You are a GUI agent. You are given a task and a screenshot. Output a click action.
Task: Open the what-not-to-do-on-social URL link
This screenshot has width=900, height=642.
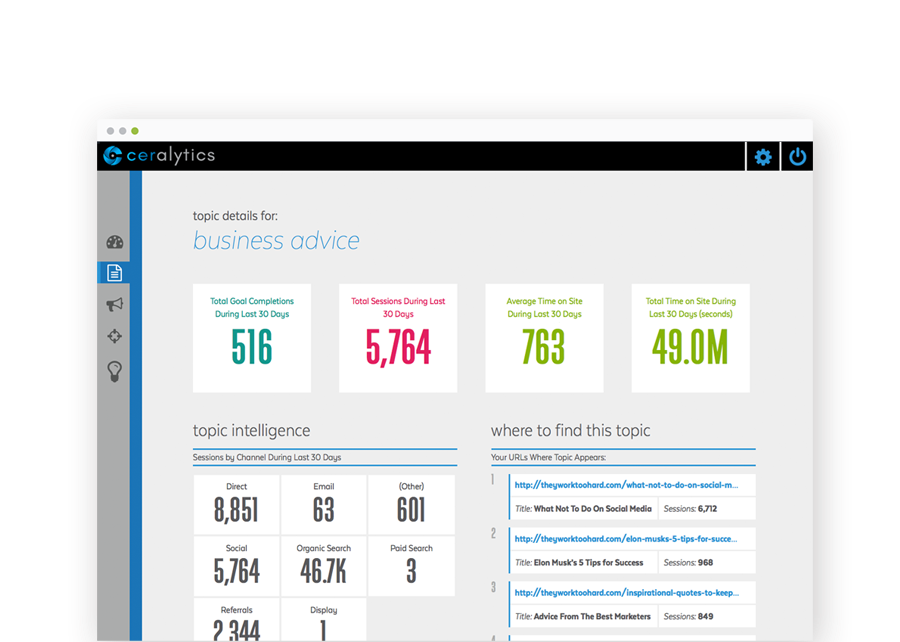627,483
